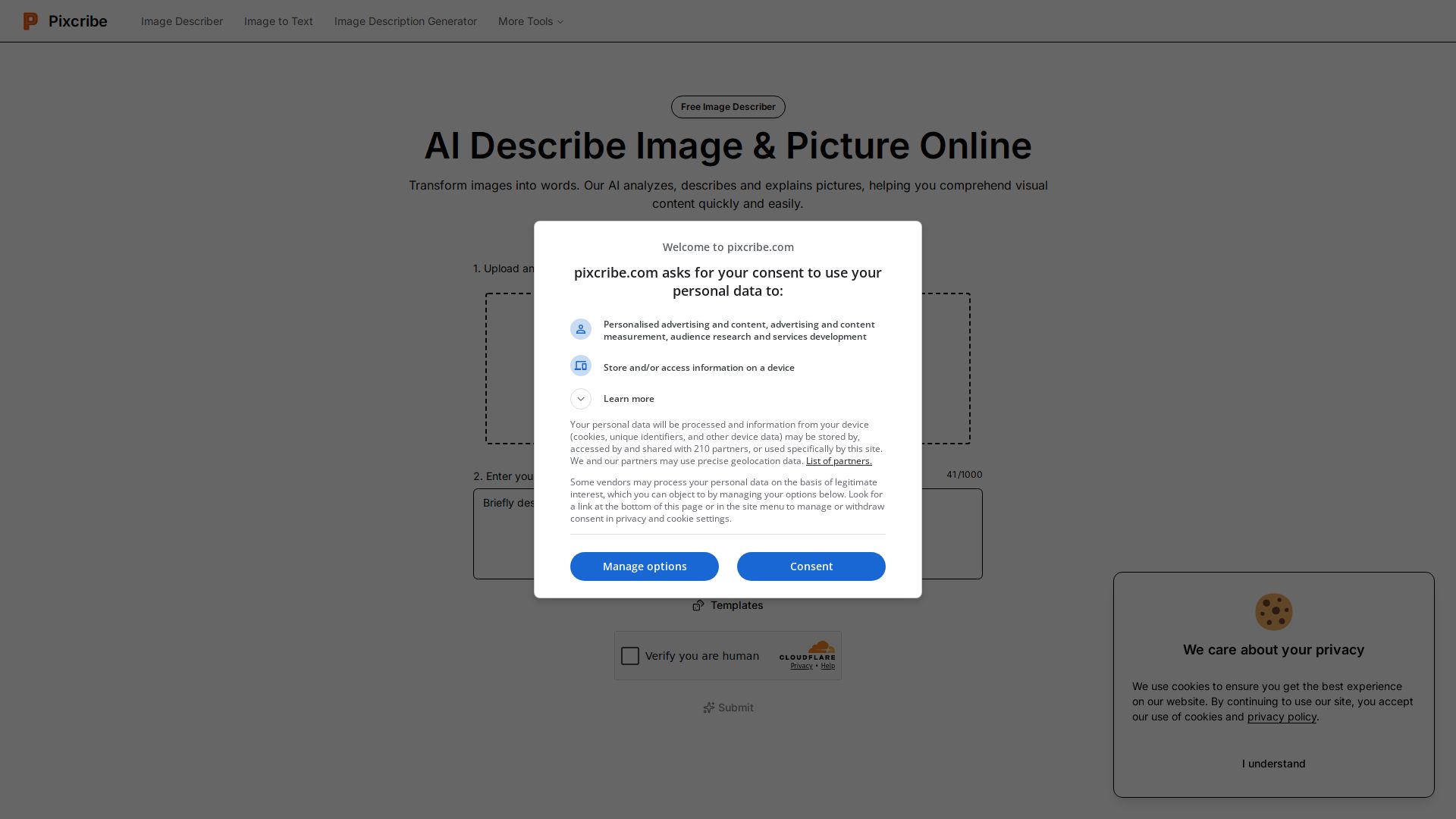The height and width of the screenshot is (819, 1456).
Task: Check the Verify you are human box
Action: click(630, 656)
